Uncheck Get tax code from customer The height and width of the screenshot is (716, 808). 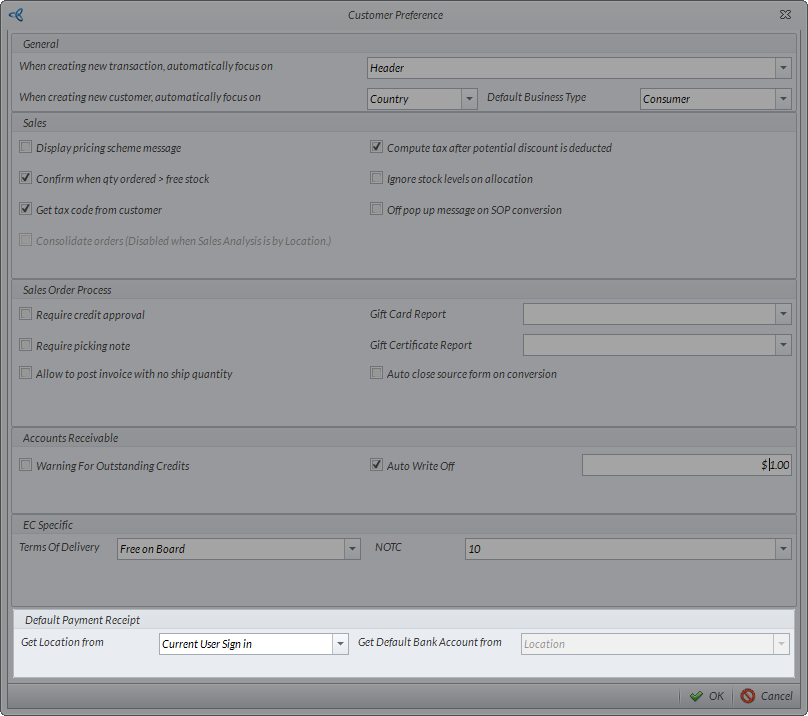point(26,210)
